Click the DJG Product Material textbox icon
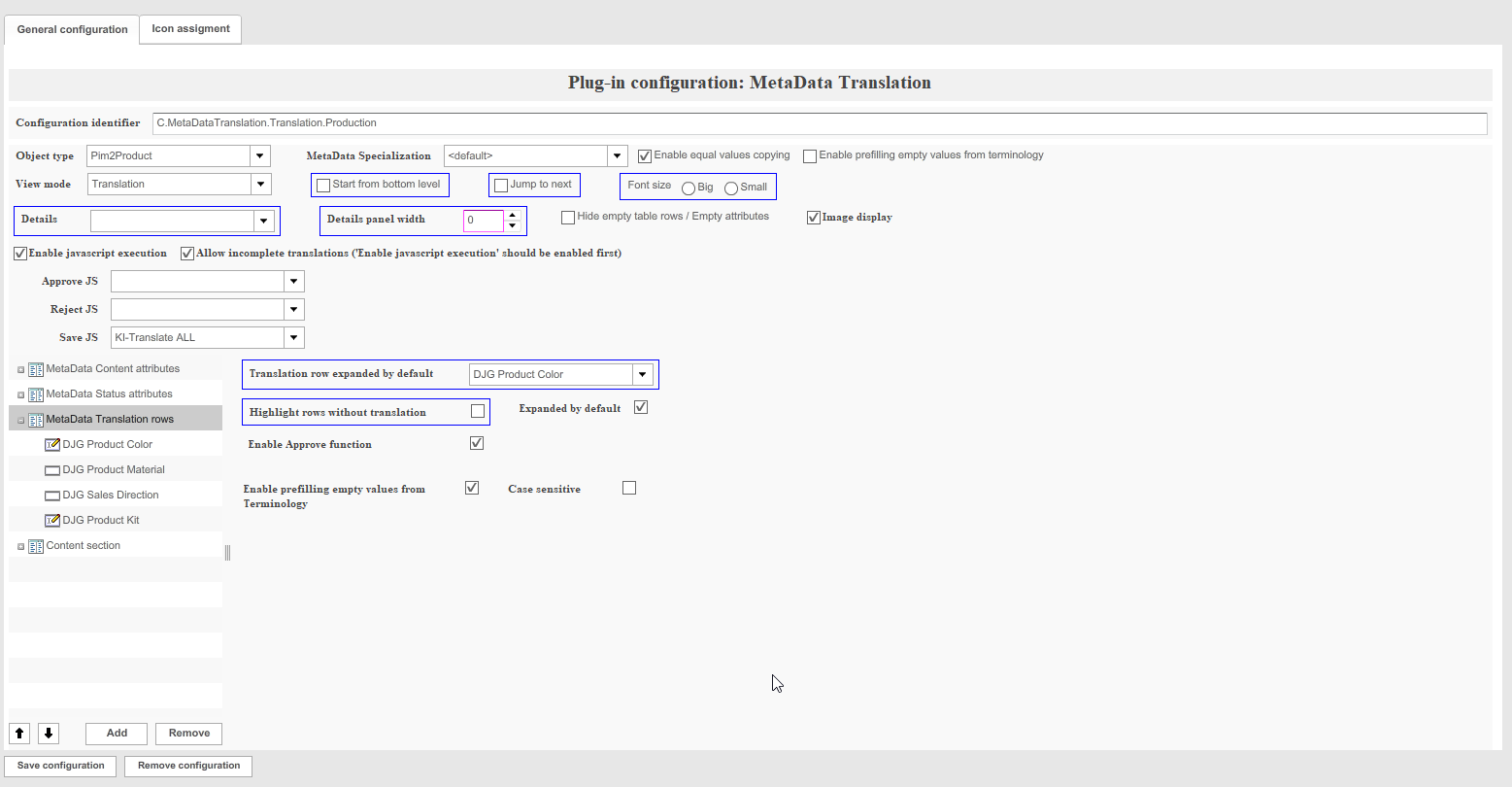Viewport: 1512px width, 787px height. tap(52, 469)
